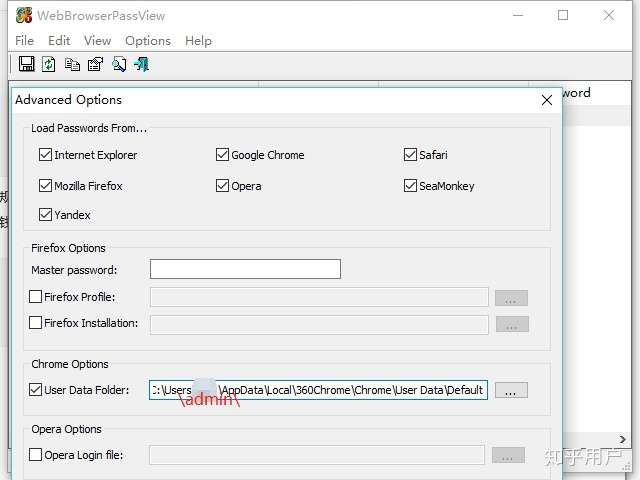Image resolution: width=640 pixels, height=480 pixels.
Task: Open the View menu
Action: [97, 41]
